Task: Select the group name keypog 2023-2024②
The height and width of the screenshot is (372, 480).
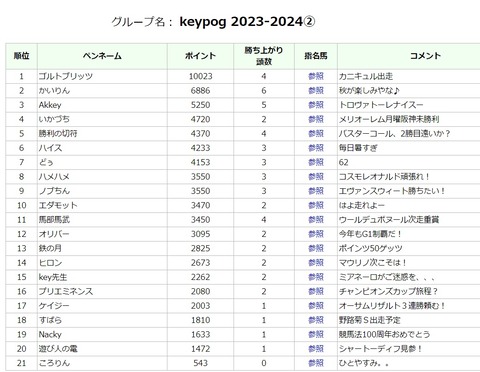Action: click(247, 22)
